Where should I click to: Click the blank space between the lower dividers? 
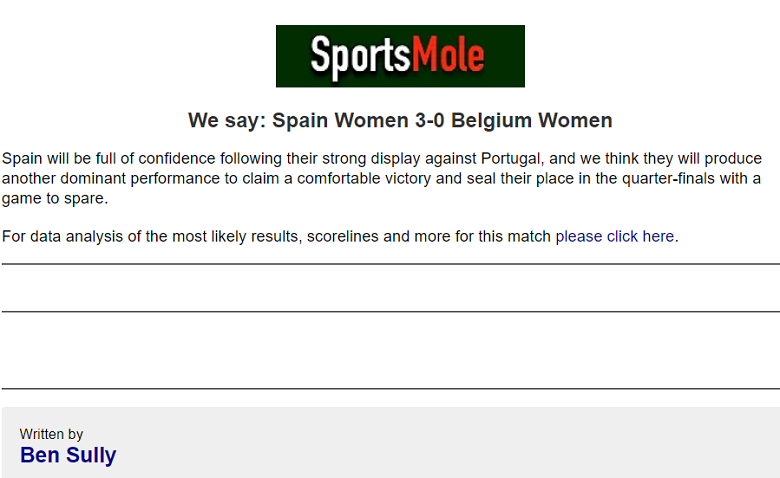pyautogui.click(x=390, y=350)
